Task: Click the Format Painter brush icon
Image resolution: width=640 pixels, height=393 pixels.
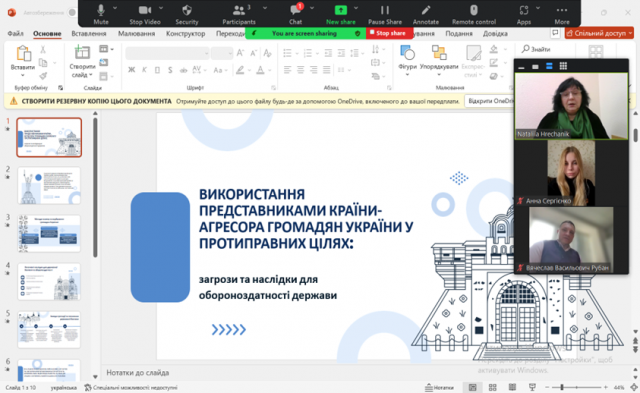Action: point(43,75)
